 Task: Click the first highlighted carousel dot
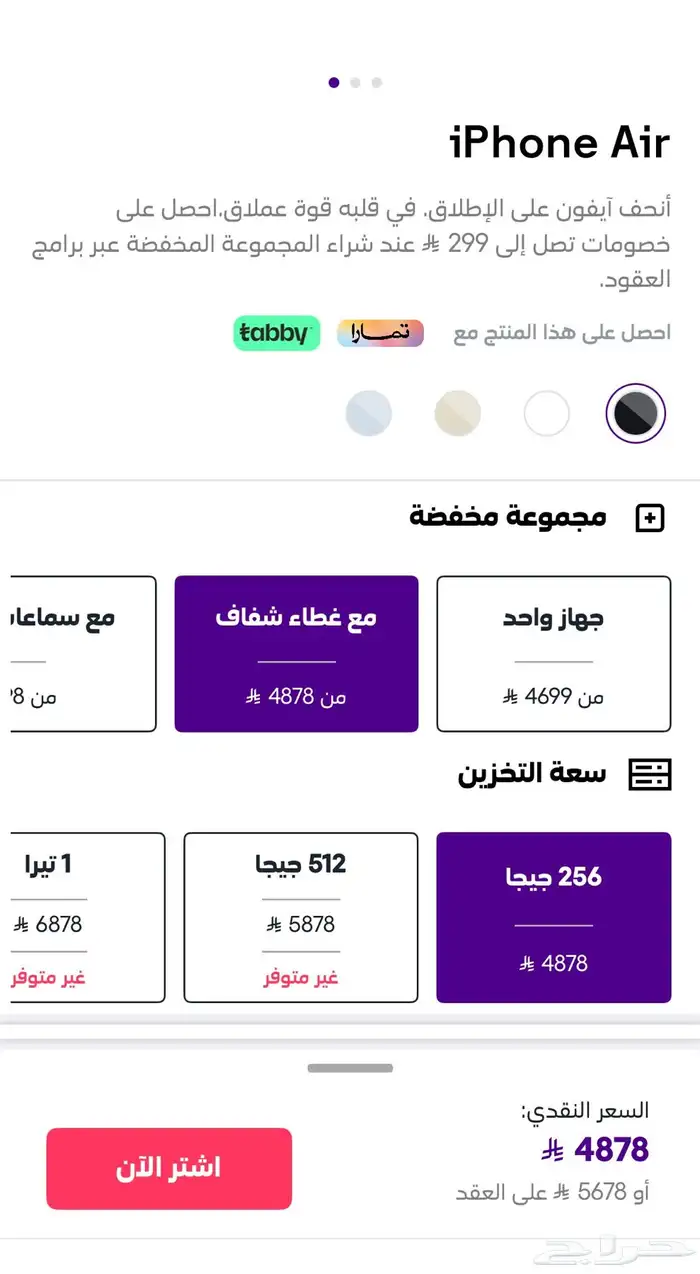[333, 82]
